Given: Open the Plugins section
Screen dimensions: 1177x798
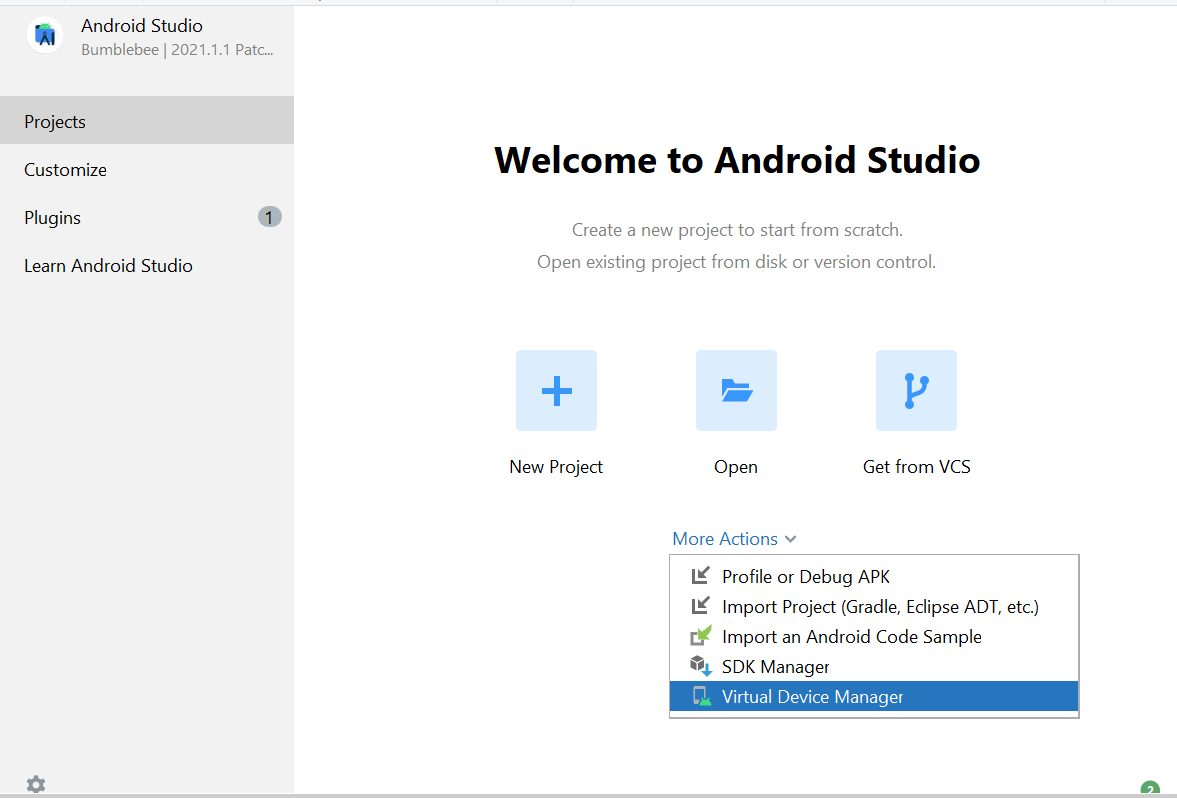Looking at the screenshot, I should (51, 217).
